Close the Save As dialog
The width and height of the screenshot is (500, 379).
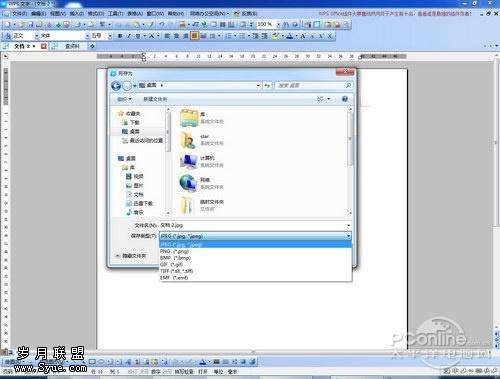coord(345,72)
